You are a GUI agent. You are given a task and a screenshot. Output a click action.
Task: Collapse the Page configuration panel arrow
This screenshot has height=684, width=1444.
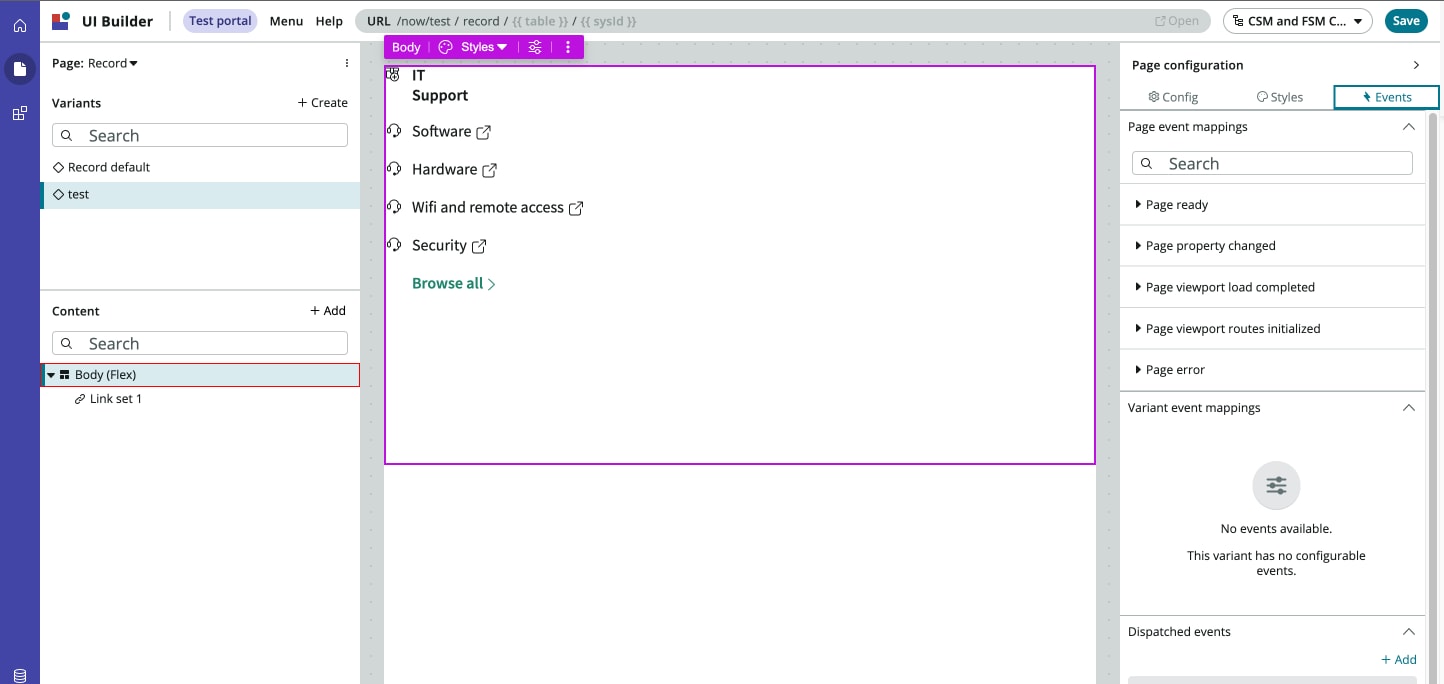(x=1416, y=65)
